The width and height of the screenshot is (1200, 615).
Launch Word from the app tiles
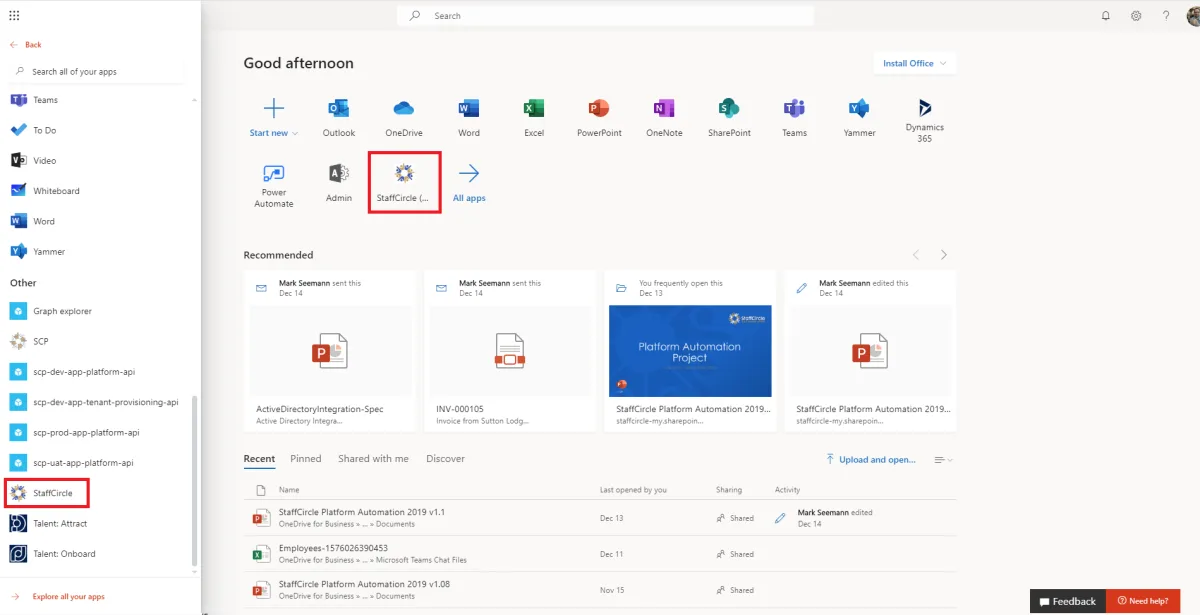click(469, 118)
